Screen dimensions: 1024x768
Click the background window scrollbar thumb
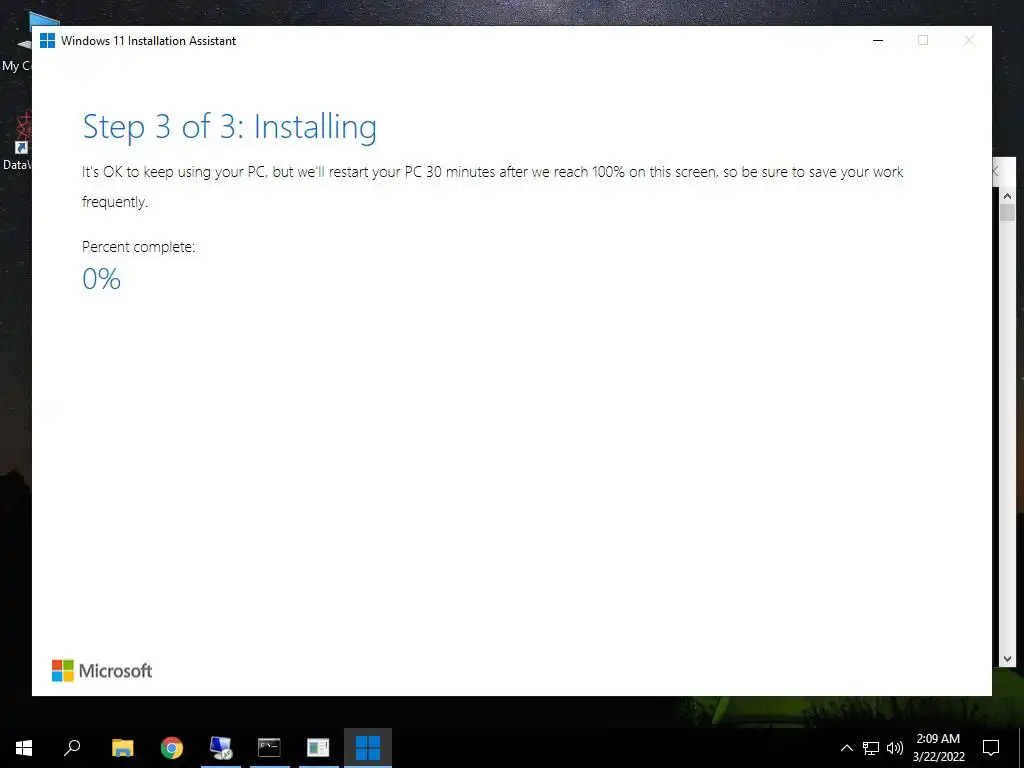[x=1007, y=213]
